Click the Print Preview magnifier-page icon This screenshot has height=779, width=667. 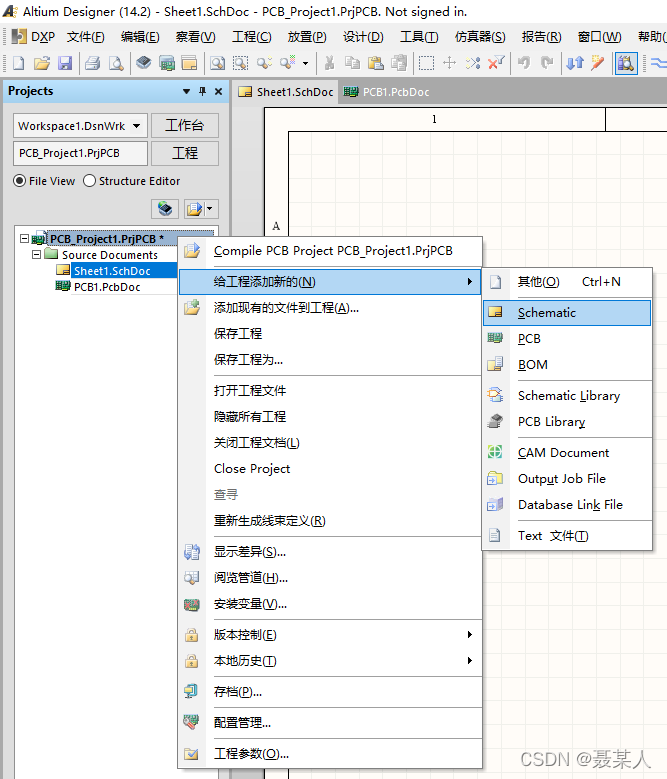click(116, 63)
